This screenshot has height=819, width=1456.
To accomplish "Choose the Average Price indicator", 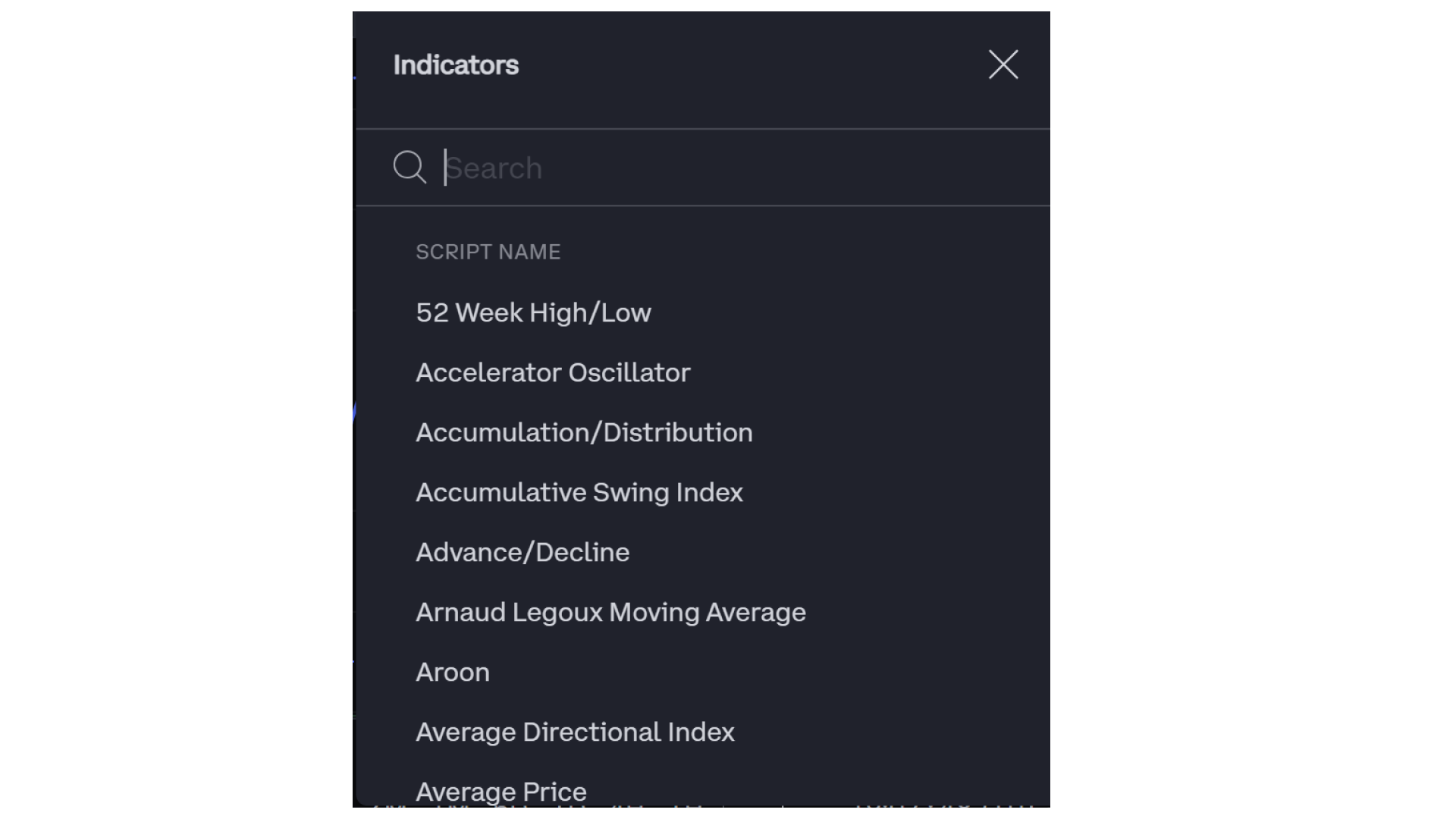I will (x=501, y=791).
